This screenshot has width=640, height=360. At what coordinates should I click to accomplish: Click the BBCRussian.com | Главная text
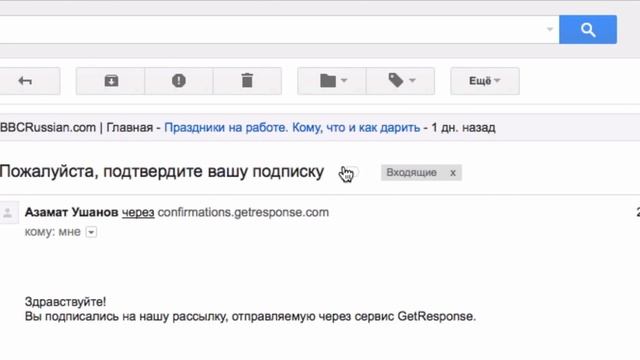[x=76, y=128]
